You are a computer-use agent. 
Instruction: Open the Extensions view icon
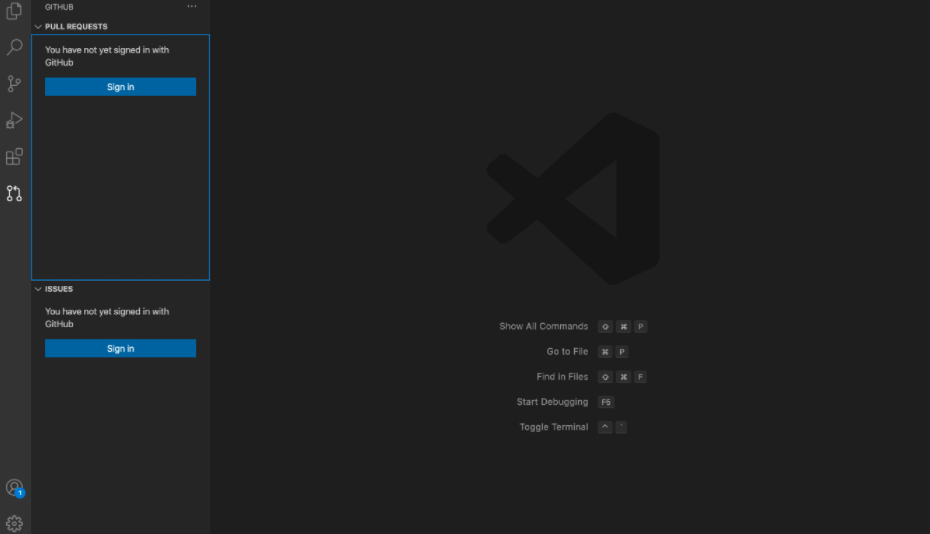(14, 157)
